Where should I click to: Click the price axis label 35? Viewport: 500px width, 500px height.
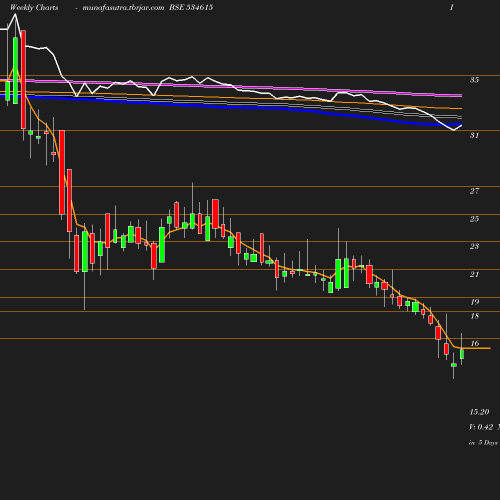click(x=474, y=80)
